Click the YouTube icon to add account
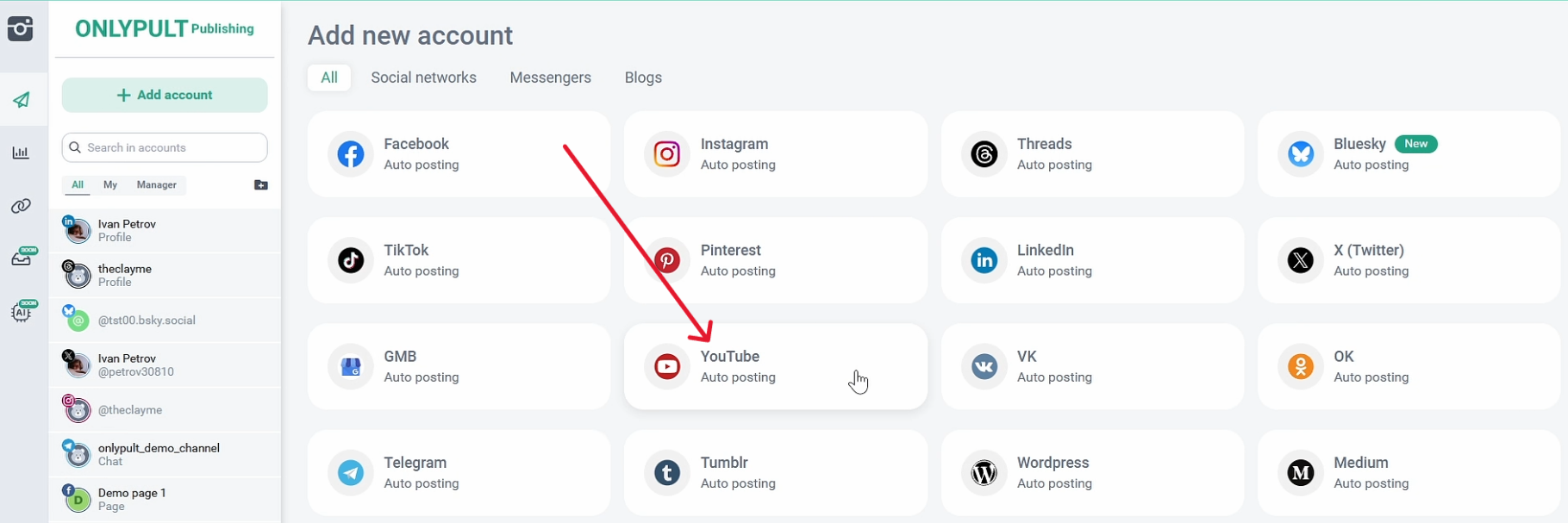Image resolution: width=1568 pixels, height=523 pixels. (666, 366)
